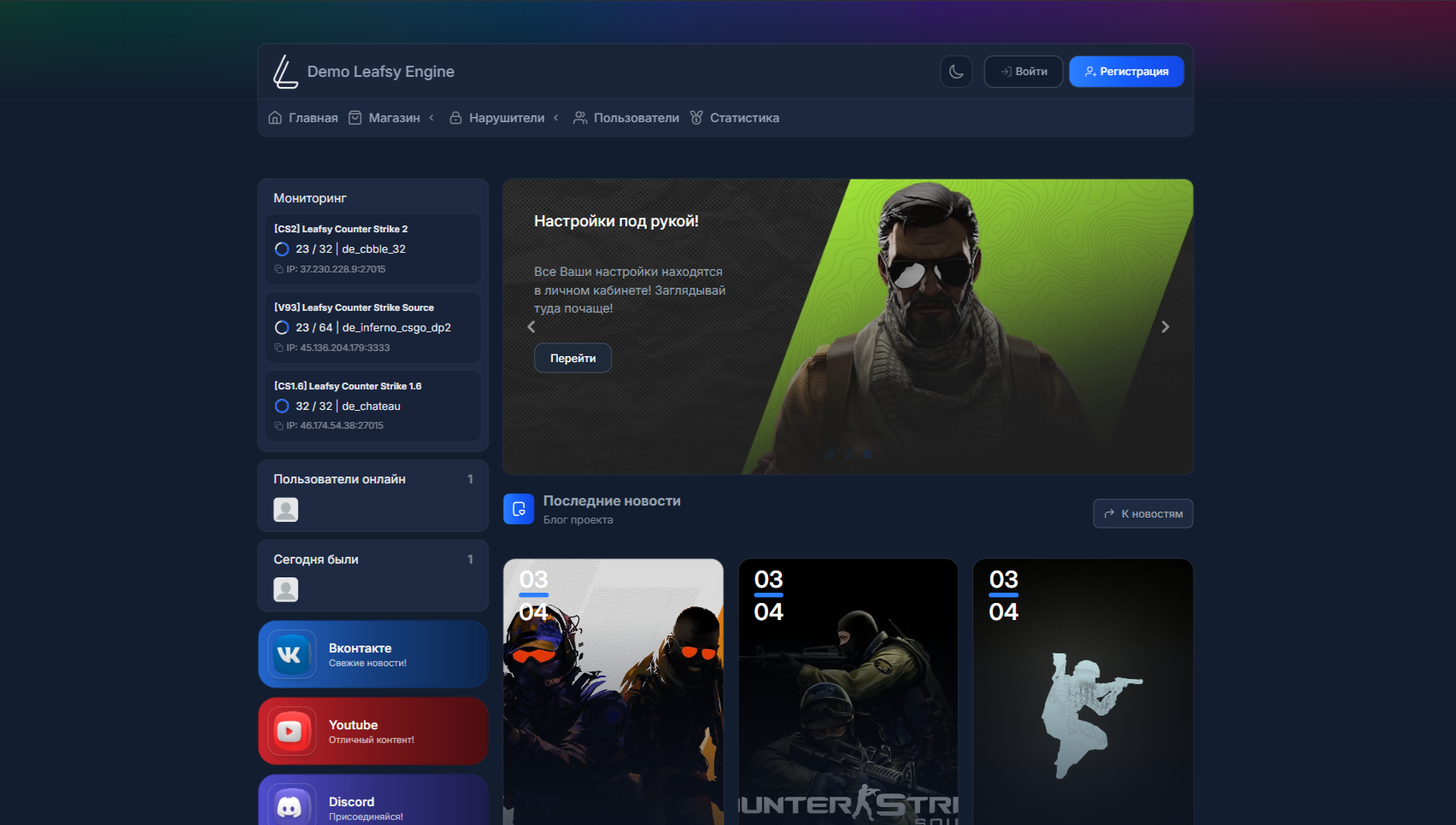Open the Главная menu item
1456x825 pixels.
click(x=303, y=118)
